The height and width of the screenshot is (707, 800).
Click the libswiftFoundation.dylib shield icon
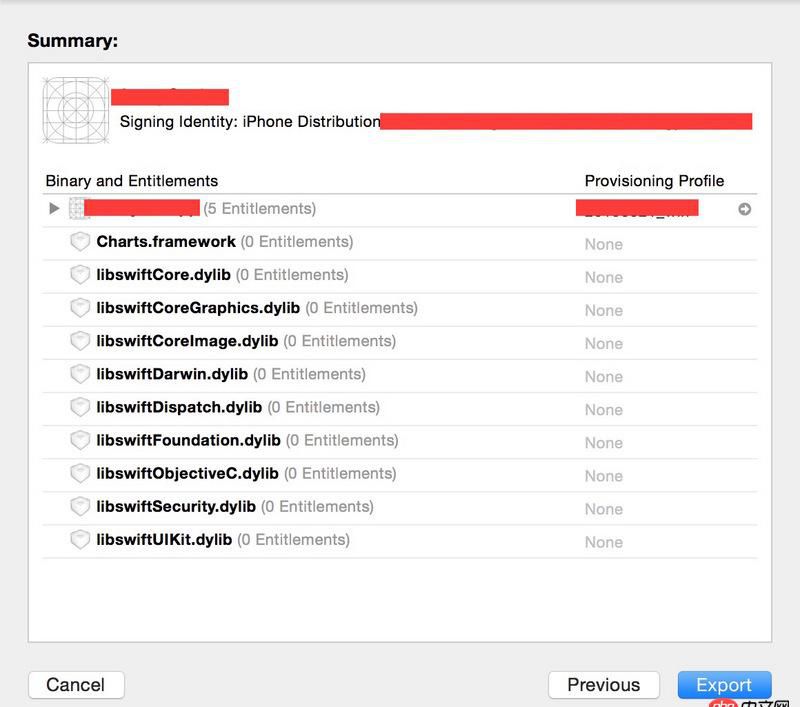pyautogui.click(x=80, y=440)
